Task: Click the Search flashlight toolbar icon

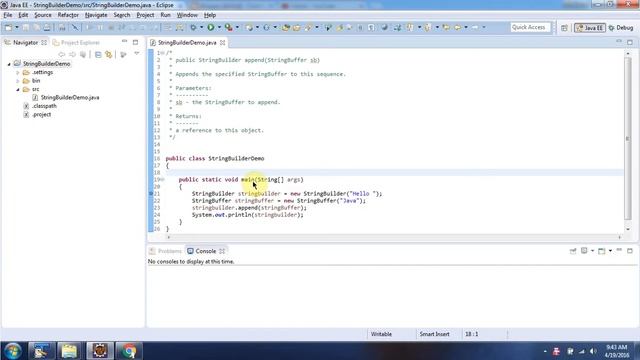Action: 308,27
